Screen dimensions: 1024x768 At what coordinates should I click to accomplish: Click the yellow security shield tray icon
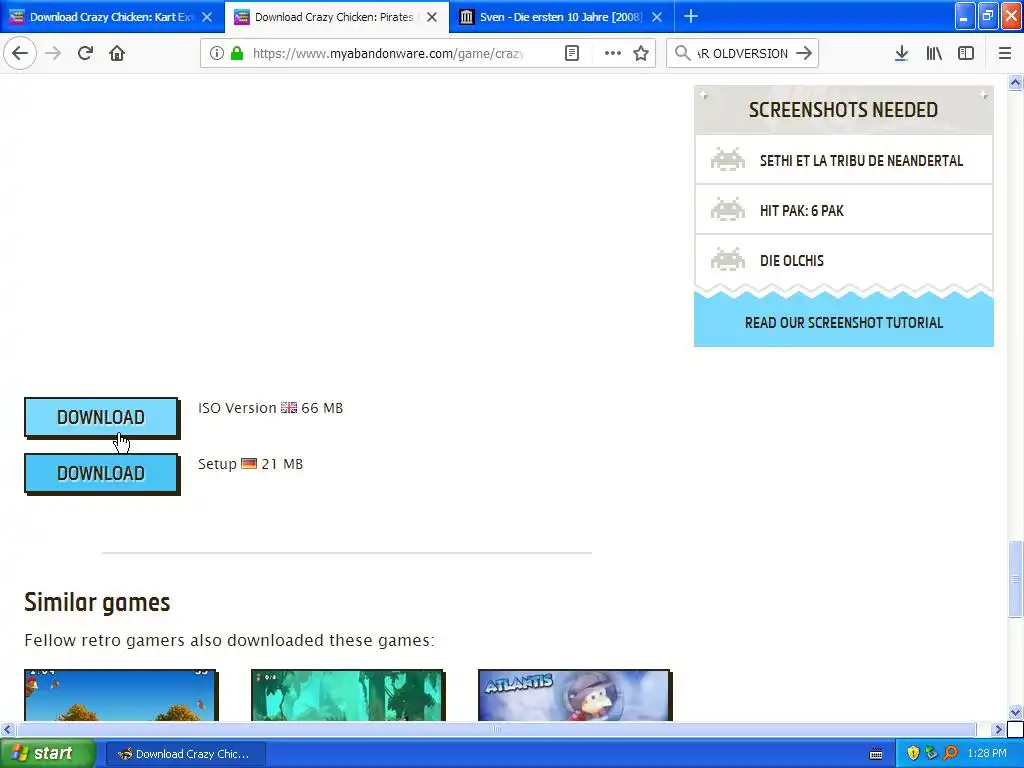click(x=913, y=754)
